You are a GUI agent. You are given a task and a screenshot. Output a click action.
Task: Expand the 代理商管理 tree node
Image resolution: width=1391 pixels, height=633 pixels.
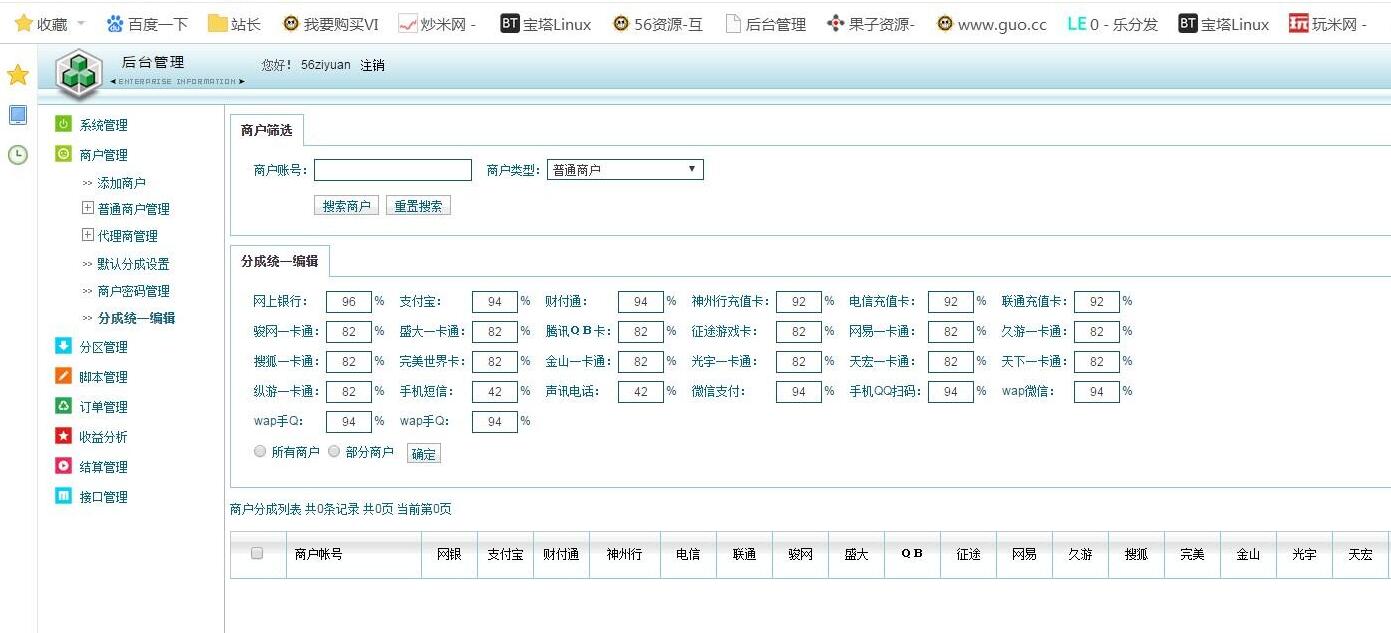[88, 235]
